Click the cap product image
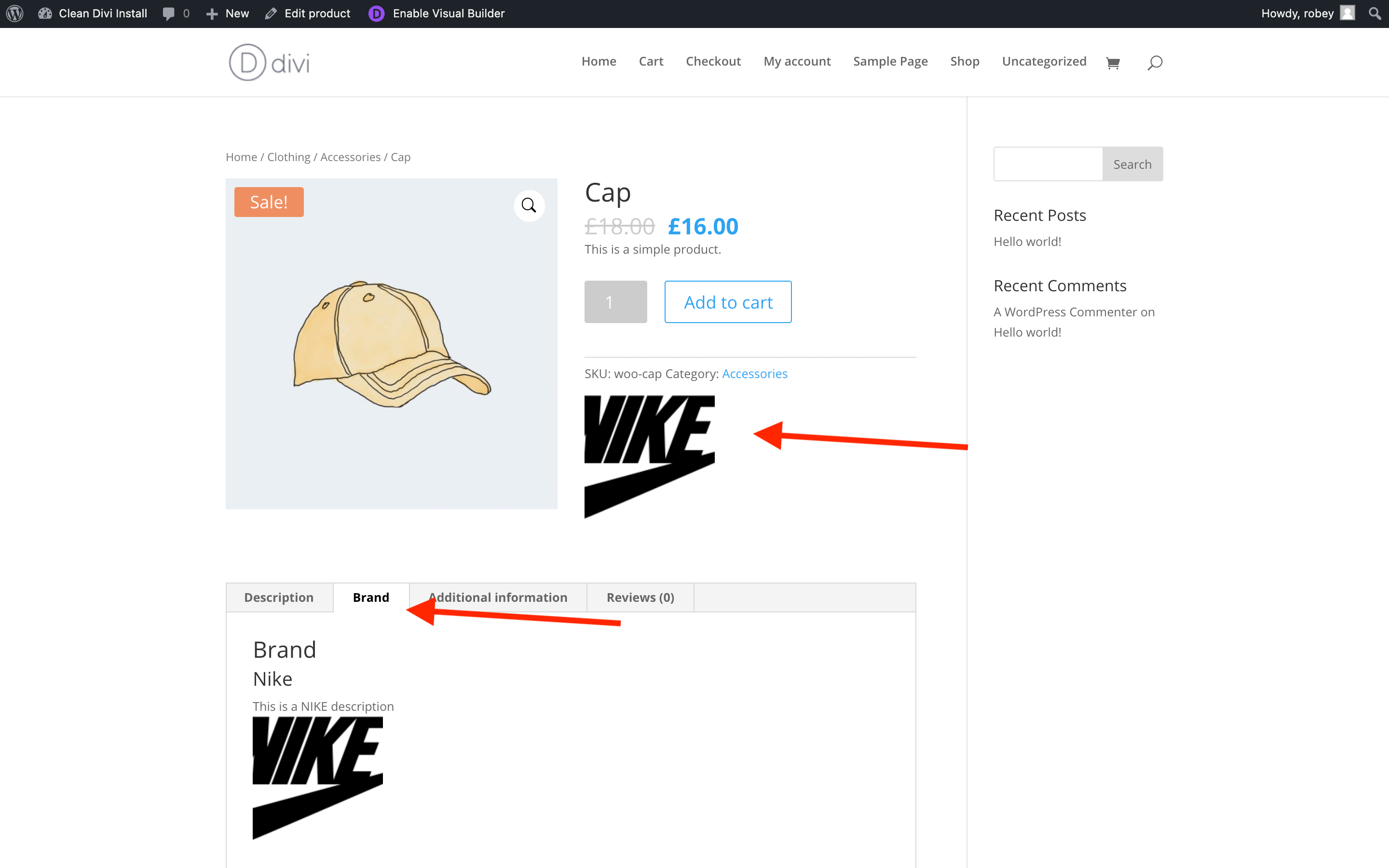Viewport: 1389px width, 868px height. tap(392, 344)
